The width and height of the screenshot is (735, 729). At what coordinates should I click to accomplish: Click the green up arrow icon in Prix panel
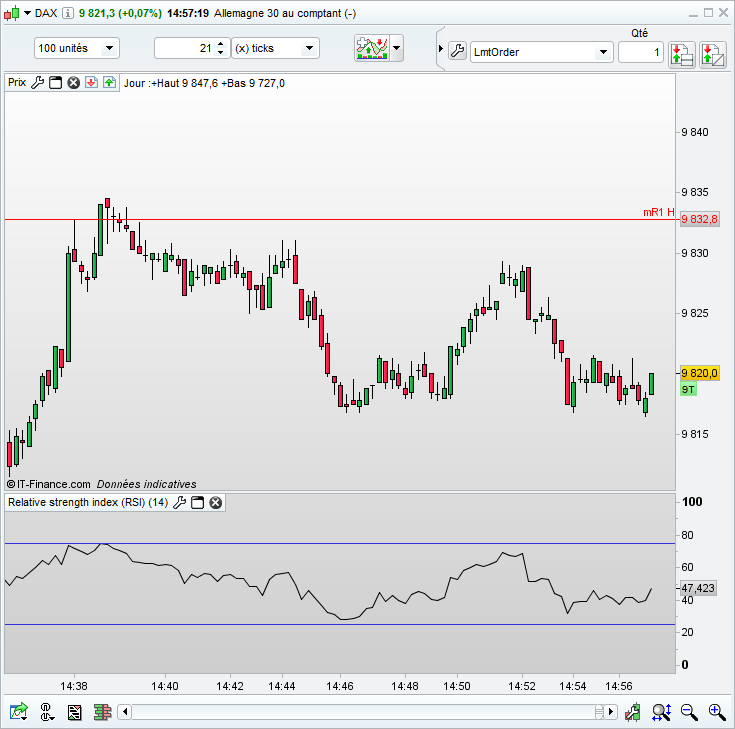coord(109,83)
